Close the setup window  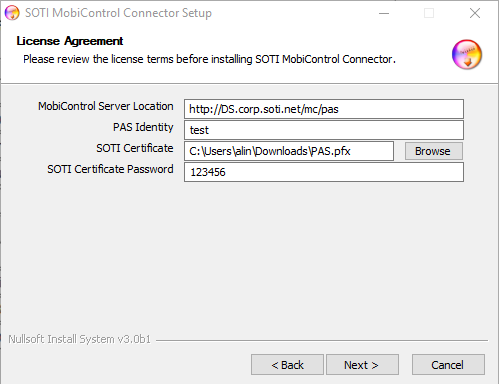[x=475, y=13]
